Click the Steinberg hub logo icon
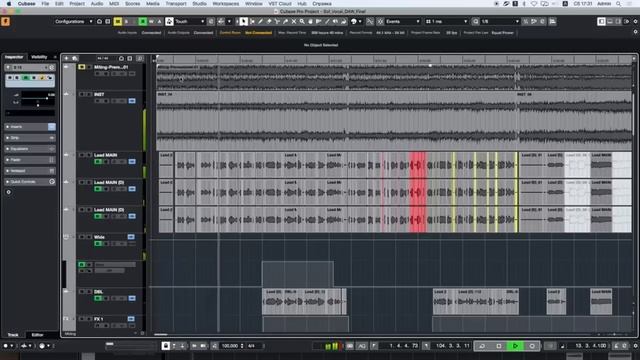Image resolution: width=640 pixels, height=360 pixels. pyautogui.click(x=6, y=22)
